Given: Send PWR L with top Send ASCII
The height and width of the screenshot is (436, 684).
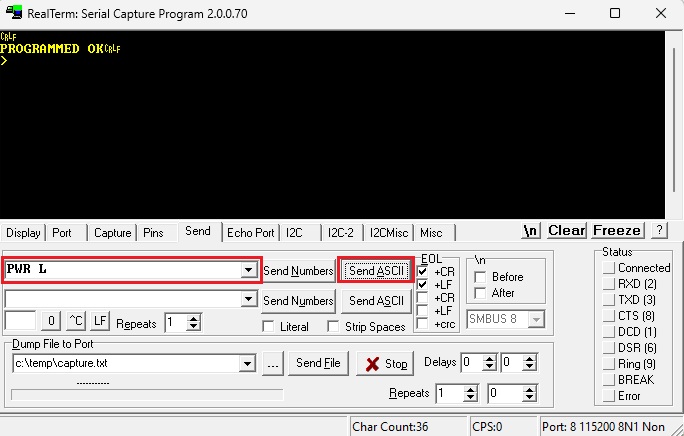Looking at the screenshot, I should point(376,271).
